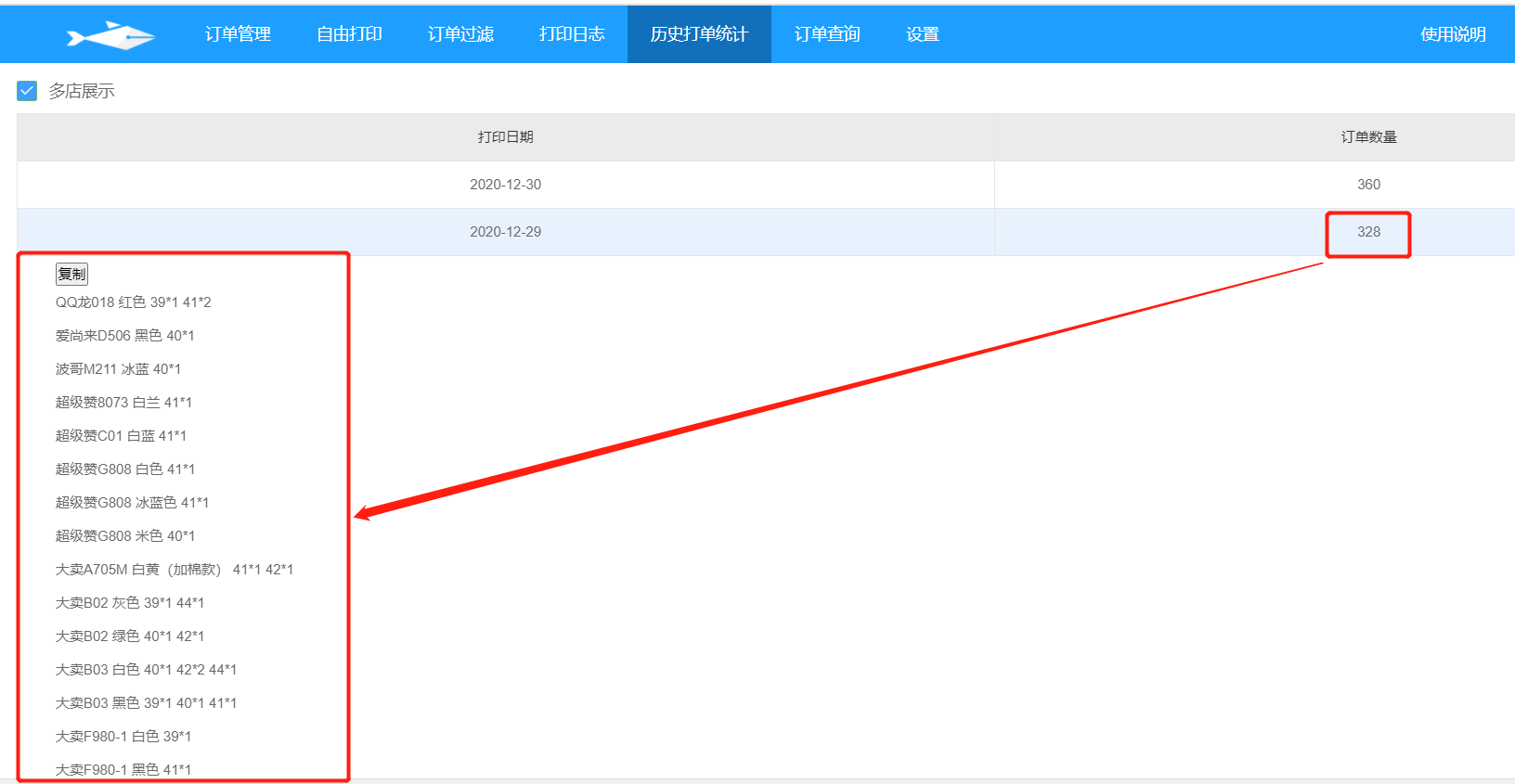Switch to the 自由打印 tab
This screenshot has height=784, width=1515.
349,34
